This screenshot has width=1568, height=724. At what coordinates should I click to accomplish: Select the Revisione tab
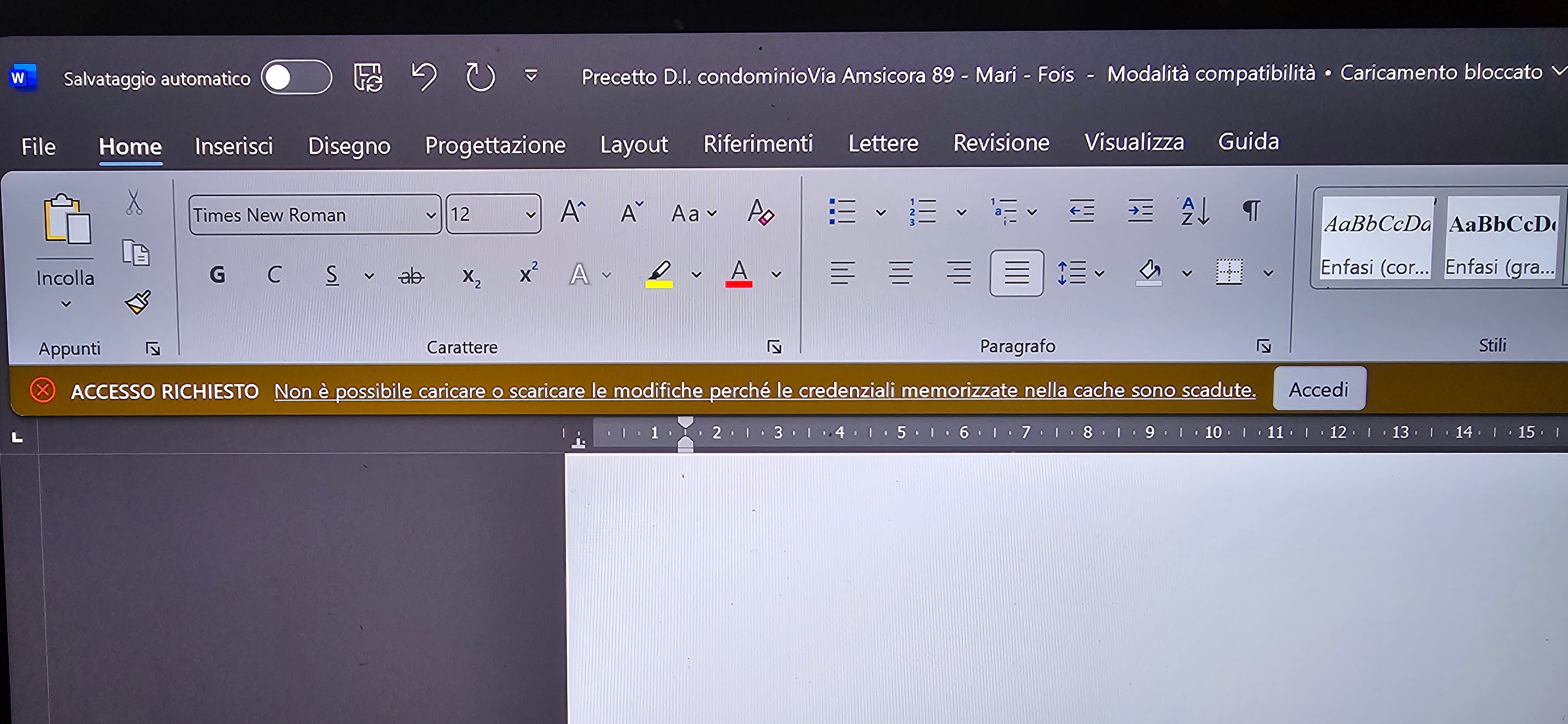(1001, 142)
